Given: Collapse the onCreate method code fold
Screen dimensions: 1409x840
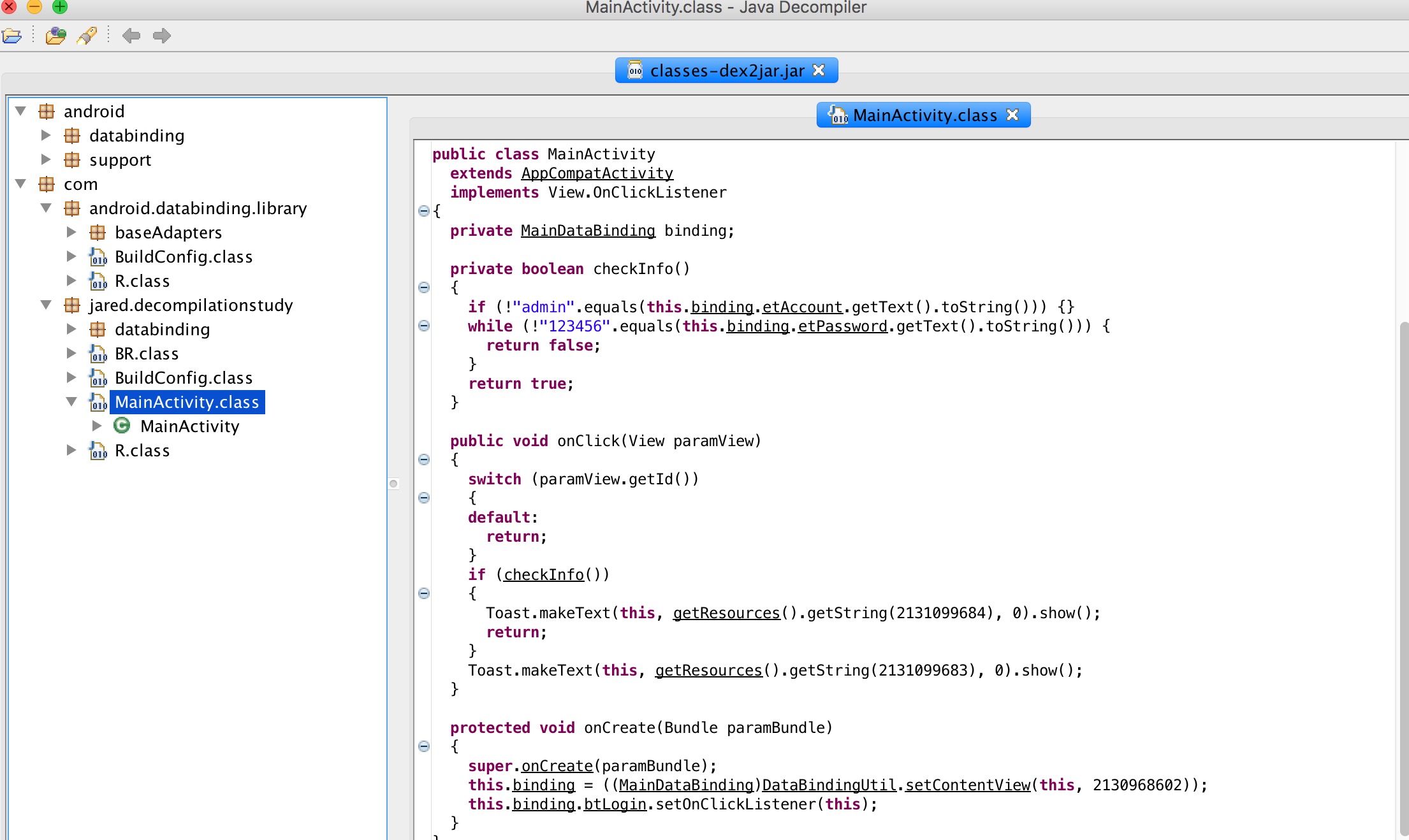Looking at the screenshot, I should point(424,746).
